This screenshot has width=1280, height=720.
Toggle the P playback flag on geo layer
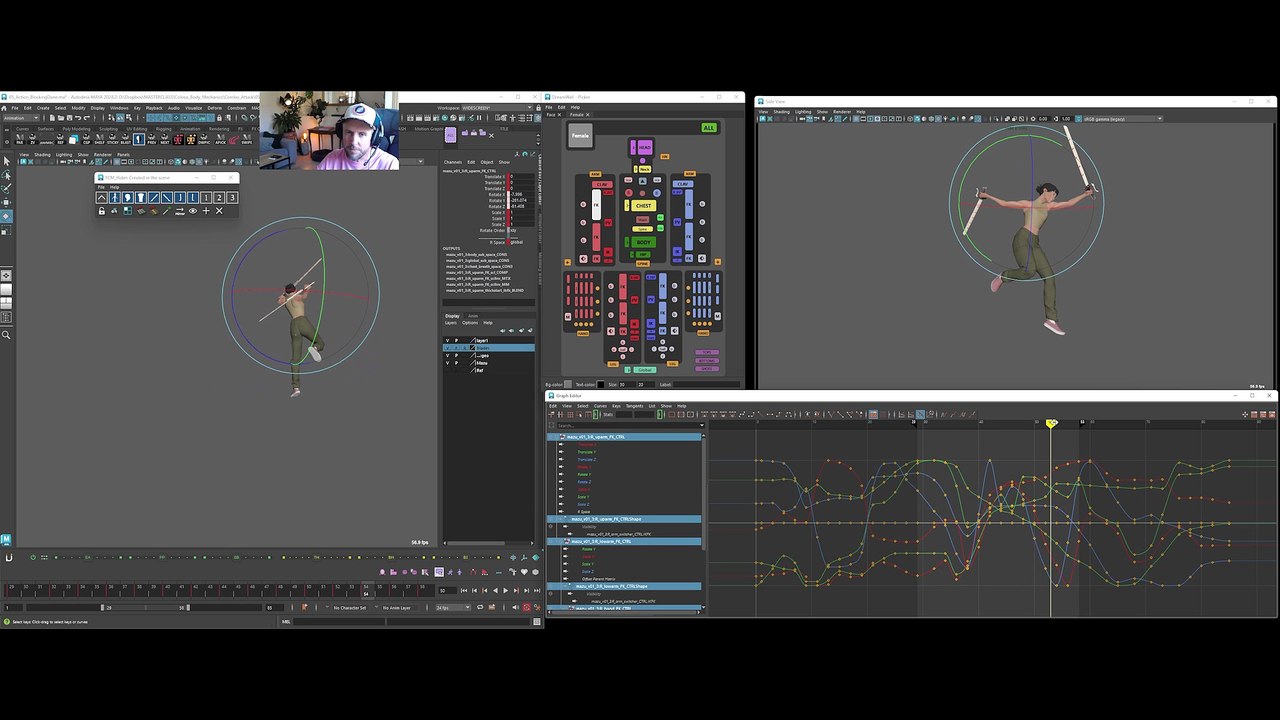click(457, 356)
